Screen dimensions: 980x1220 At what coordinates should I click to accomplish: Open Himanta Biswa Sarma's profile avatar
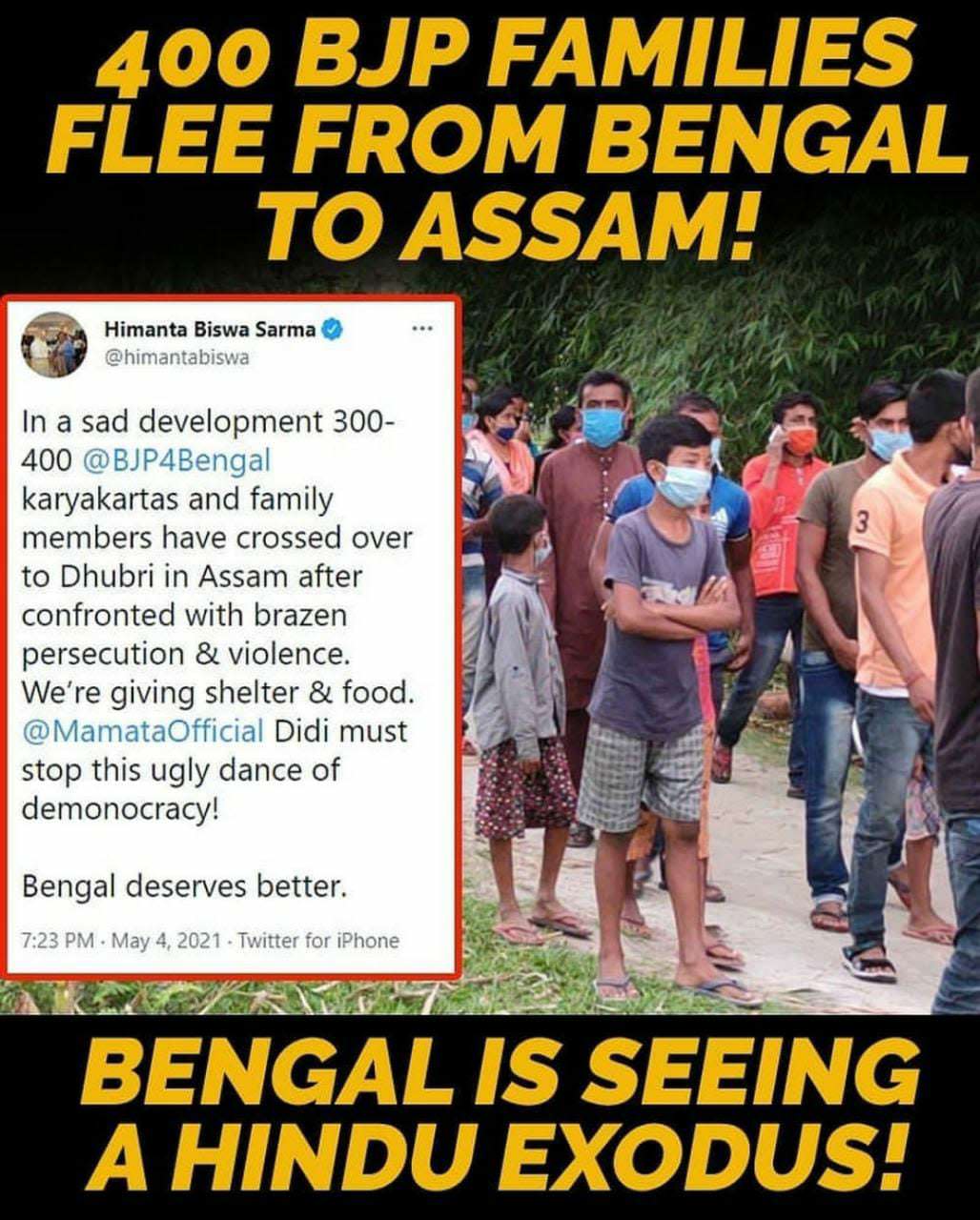(53, 345)
